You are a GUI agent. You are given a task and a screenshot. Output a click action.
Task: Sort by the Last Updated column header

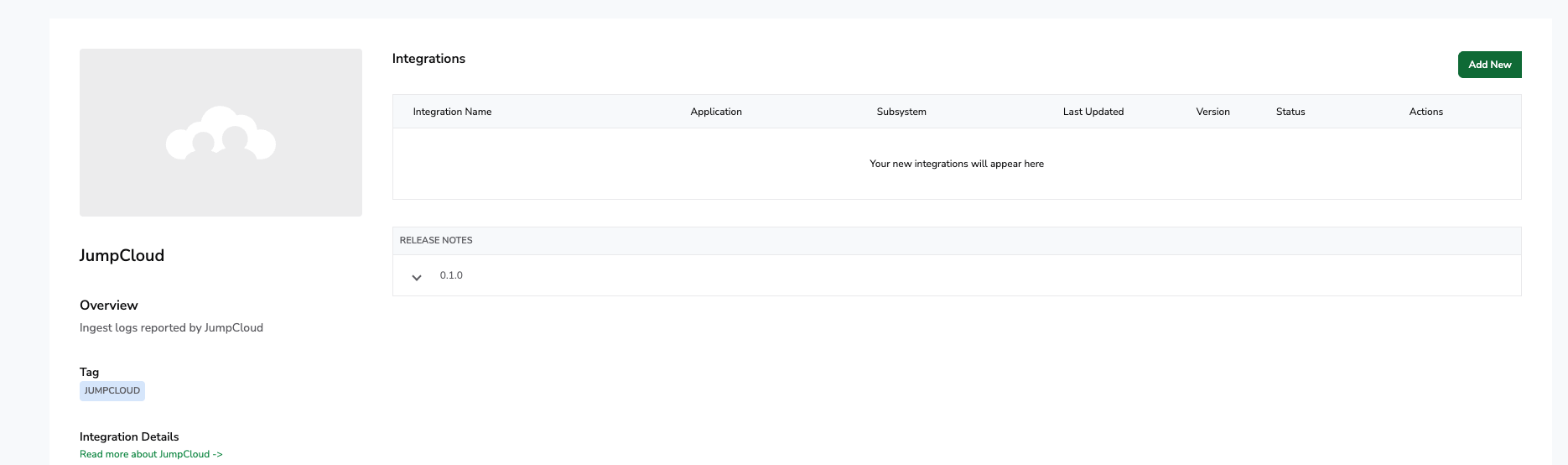(x=1093, y=112)
